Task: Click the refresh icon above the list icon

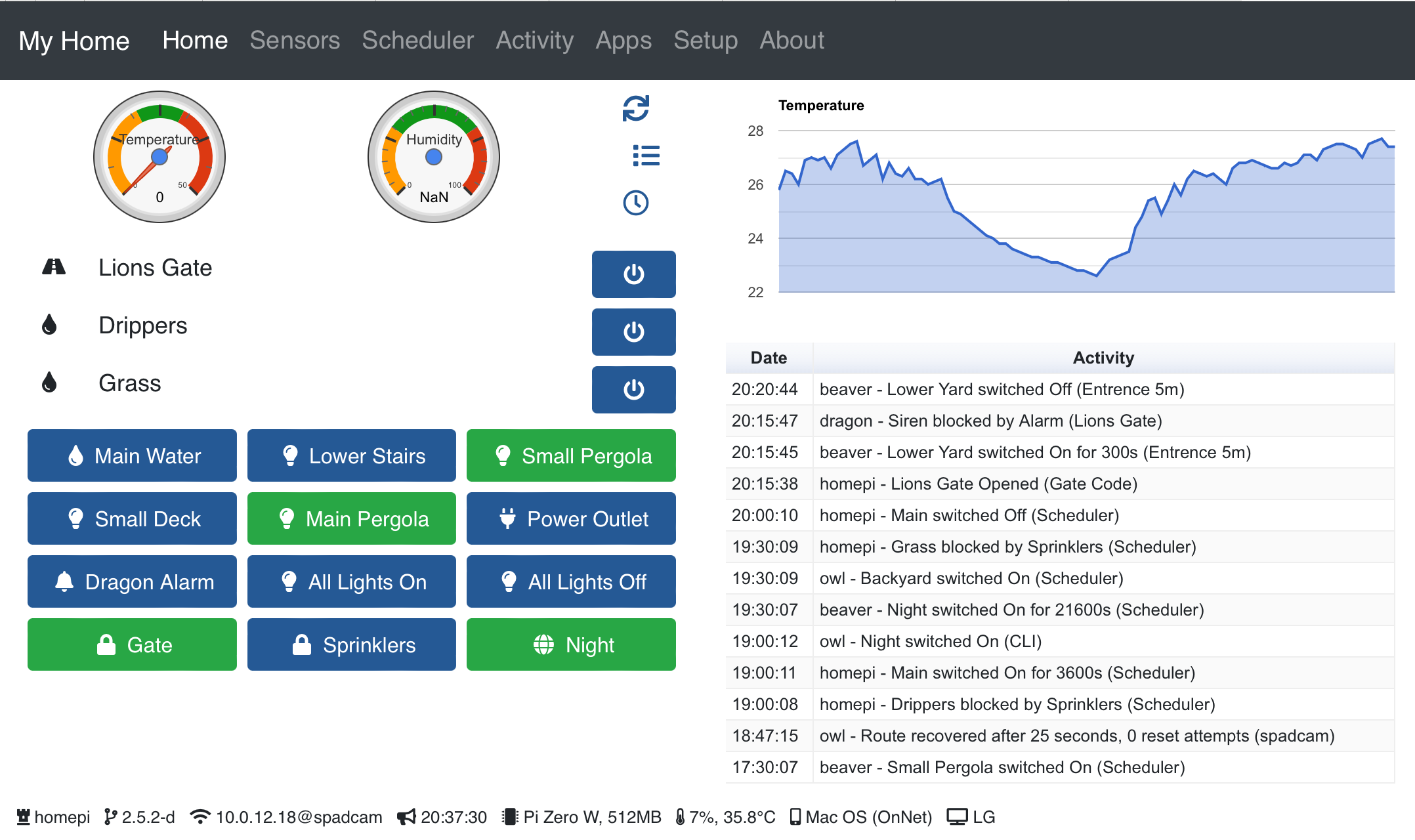Action: click(635, 108)
